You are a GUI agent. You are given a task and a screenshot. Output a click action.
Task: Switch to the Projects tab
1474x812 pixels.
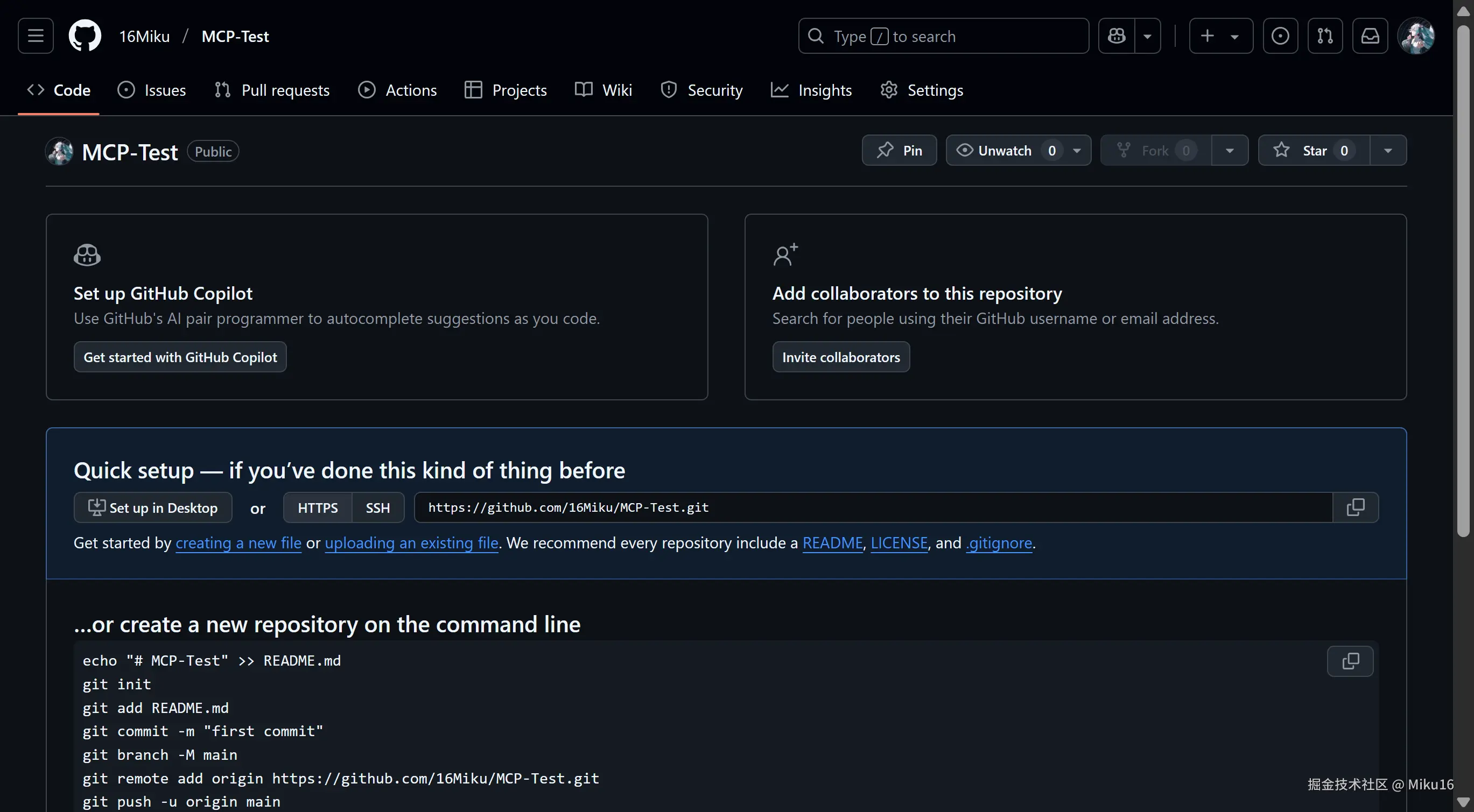(x=506, y=90)
